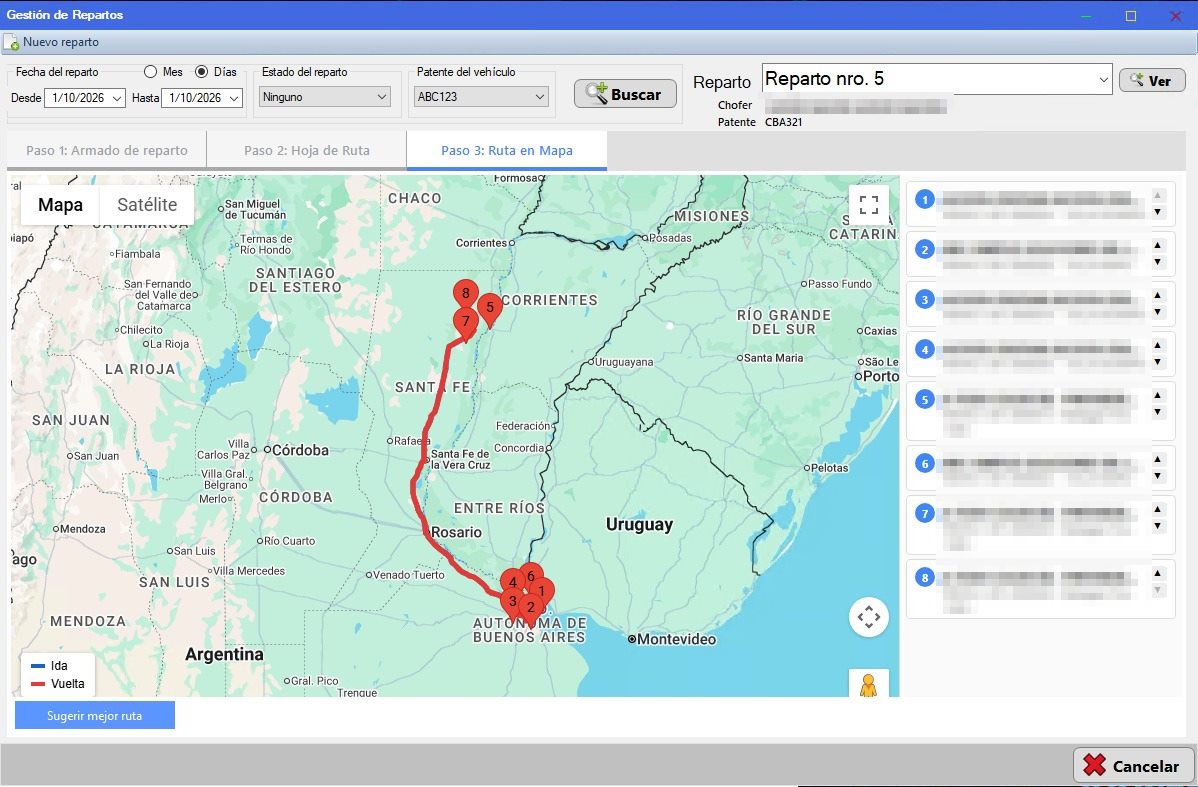Open the Reparto nro. 5 dropdown
Viewport: 1198px width, 787px height.
pos(1103,79)
